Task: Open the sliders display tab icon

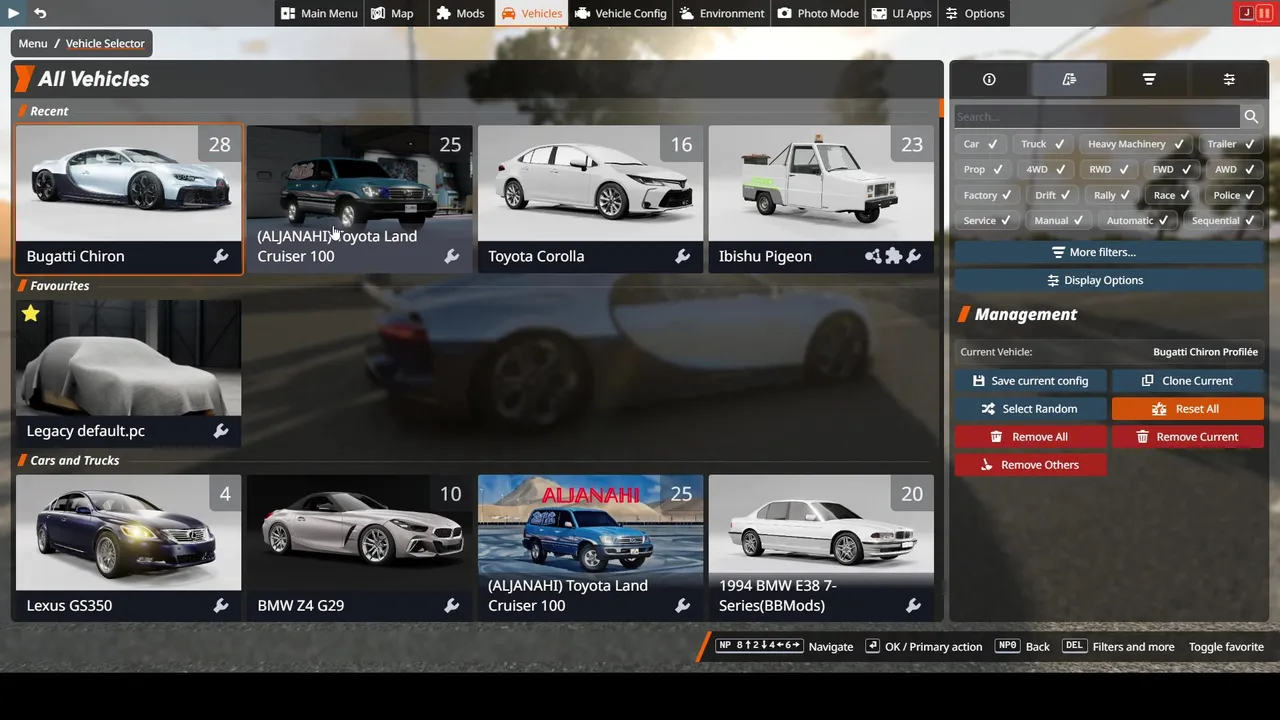Action: 1229,79
